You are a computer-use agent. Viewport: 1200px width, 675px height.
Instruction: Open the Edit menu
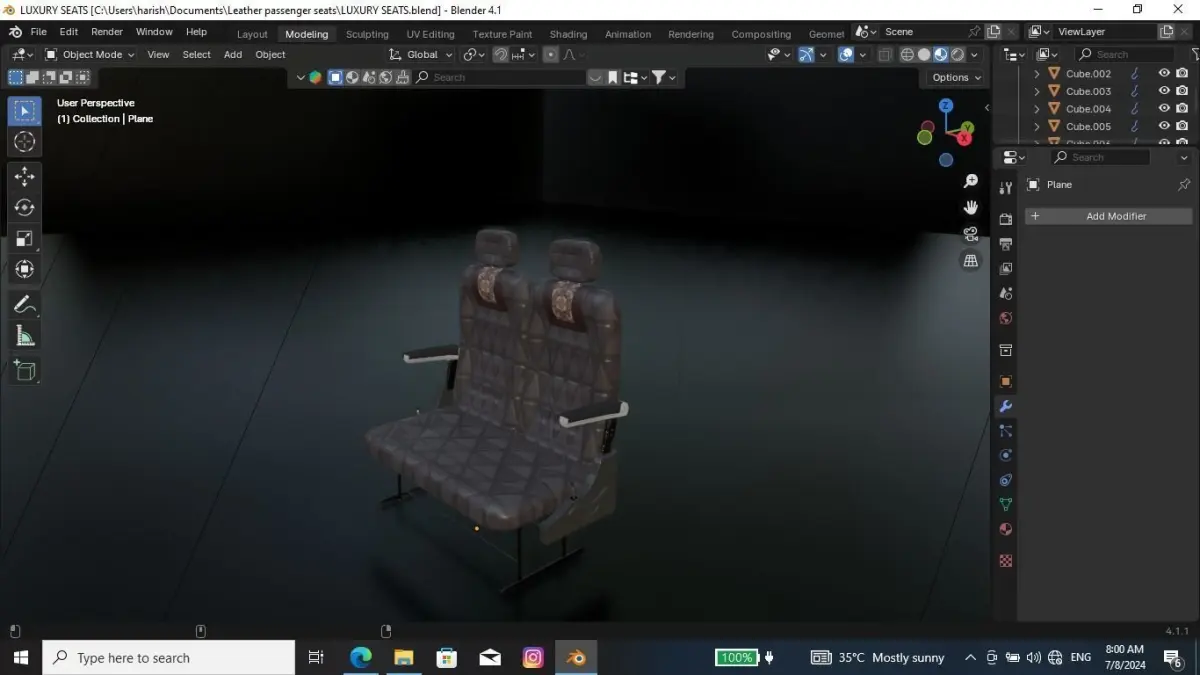[x=68, y=32]
